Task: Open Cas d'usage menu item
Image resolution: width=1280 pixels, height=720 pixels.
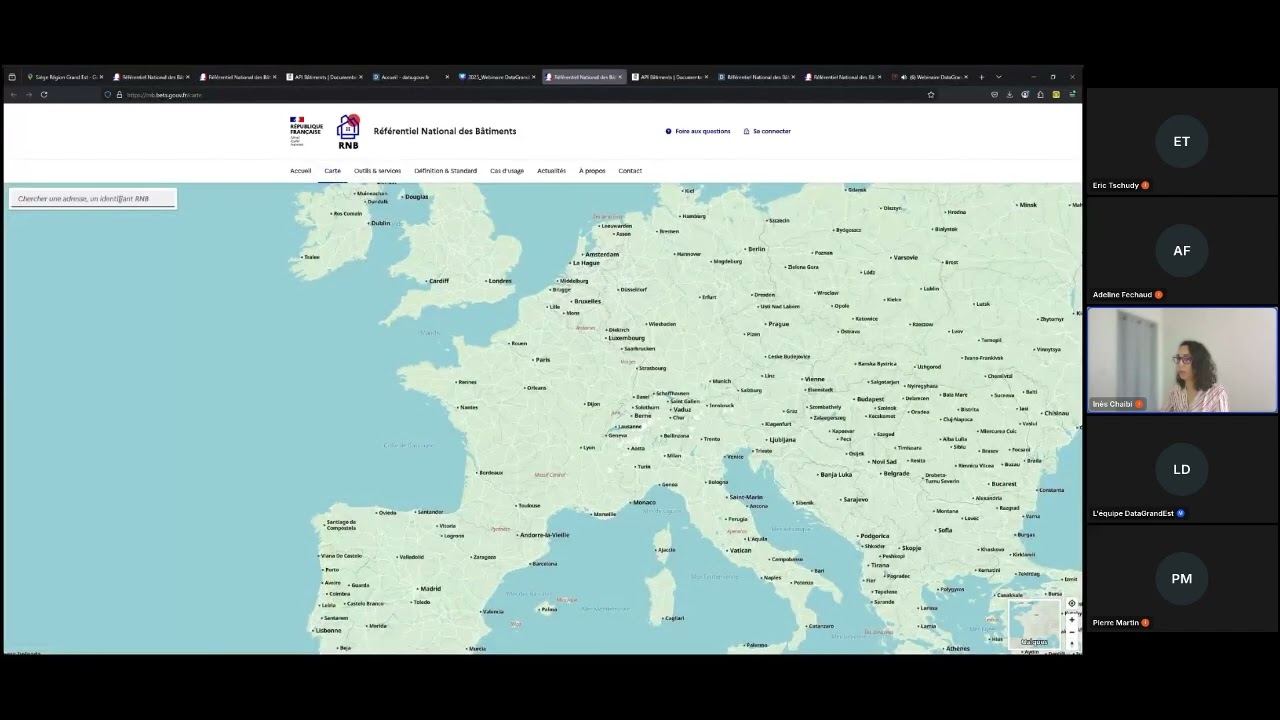Action: 507,171
